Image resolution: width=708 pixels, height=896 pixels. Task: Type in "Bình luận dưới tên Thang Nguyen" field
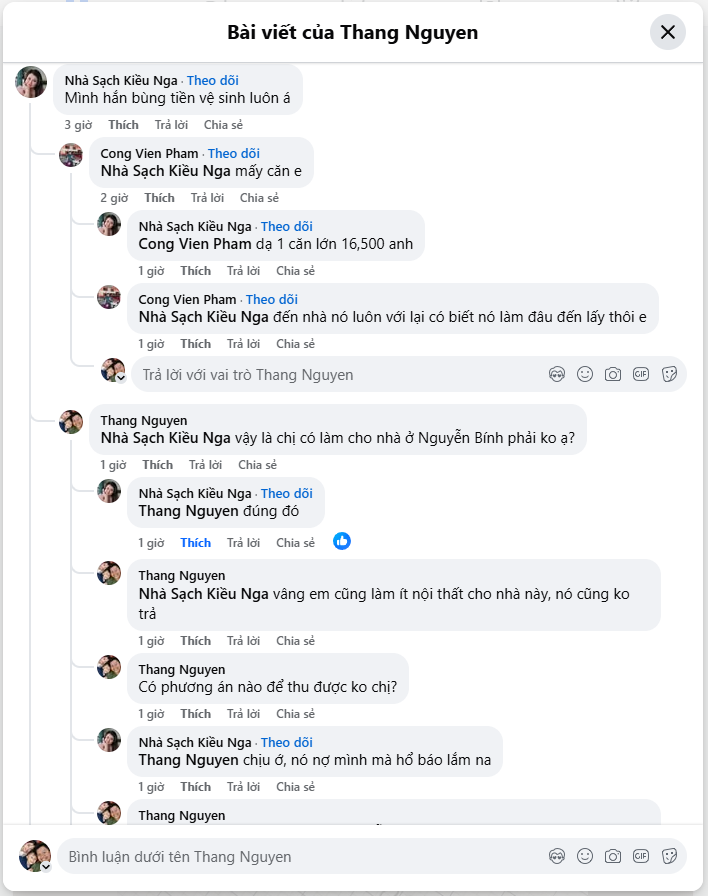pyautogui.click(x=300, y=856)
